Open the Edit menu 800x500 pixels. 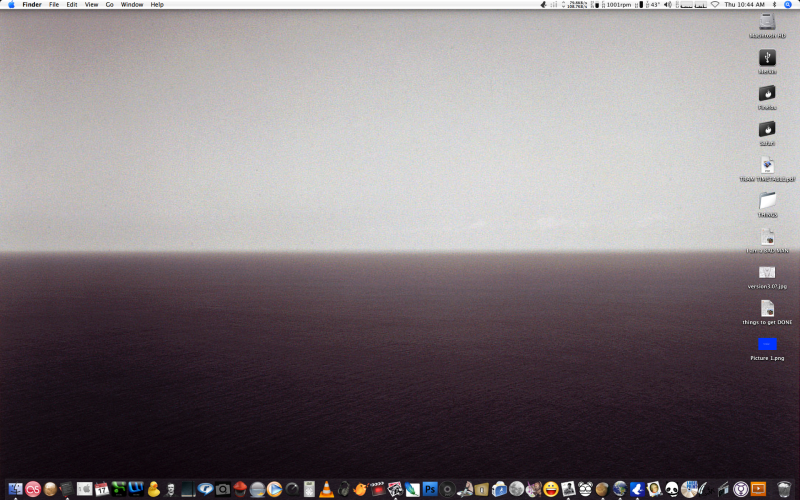(x=72, y=5)
